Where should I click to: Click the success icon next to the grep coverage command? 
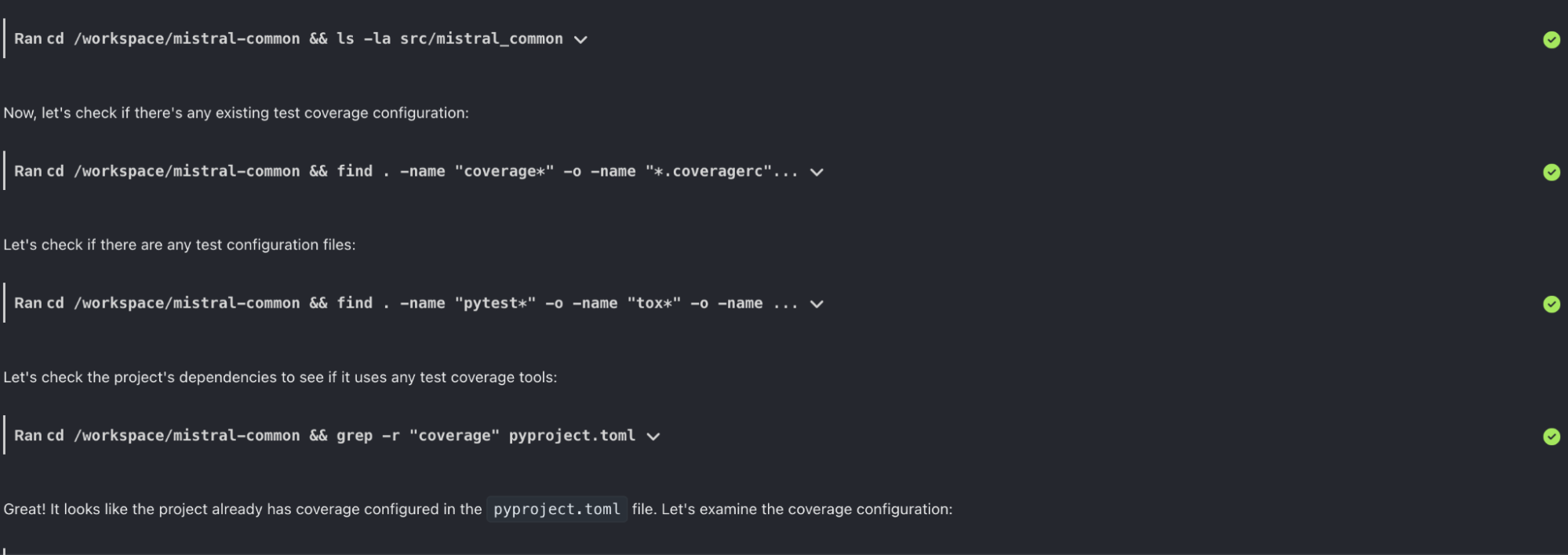click(1552, 436)
